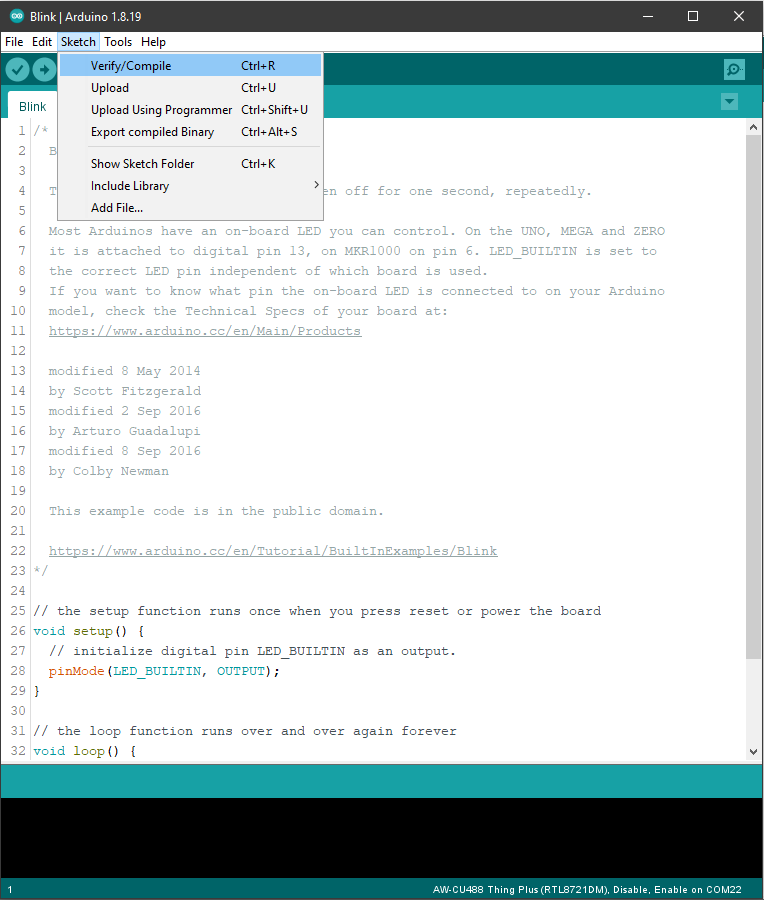
Task: Click the editor scrollbar down arrow
Action: pos(753,752)
